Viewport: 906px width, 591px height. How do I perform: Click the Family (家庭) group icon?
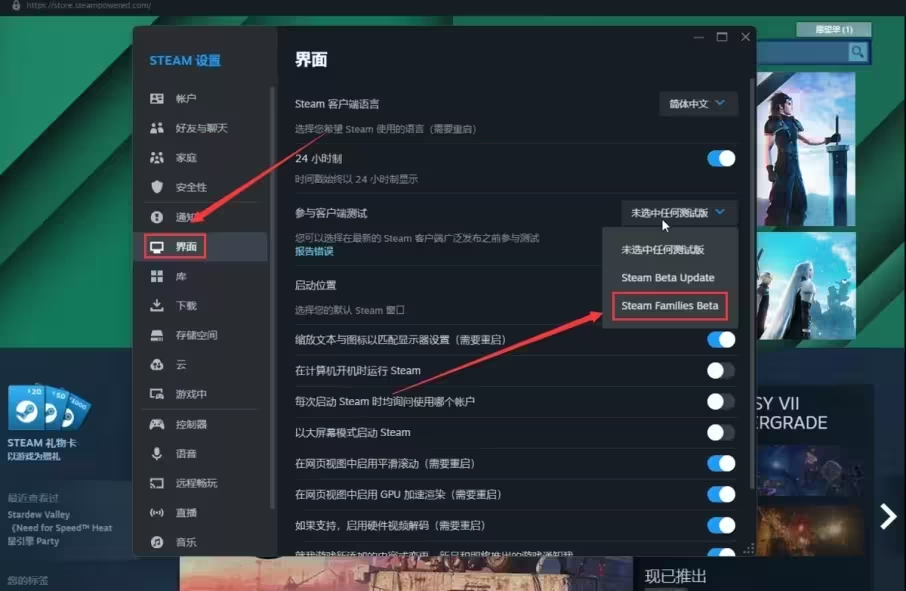[x=157, y=158]
